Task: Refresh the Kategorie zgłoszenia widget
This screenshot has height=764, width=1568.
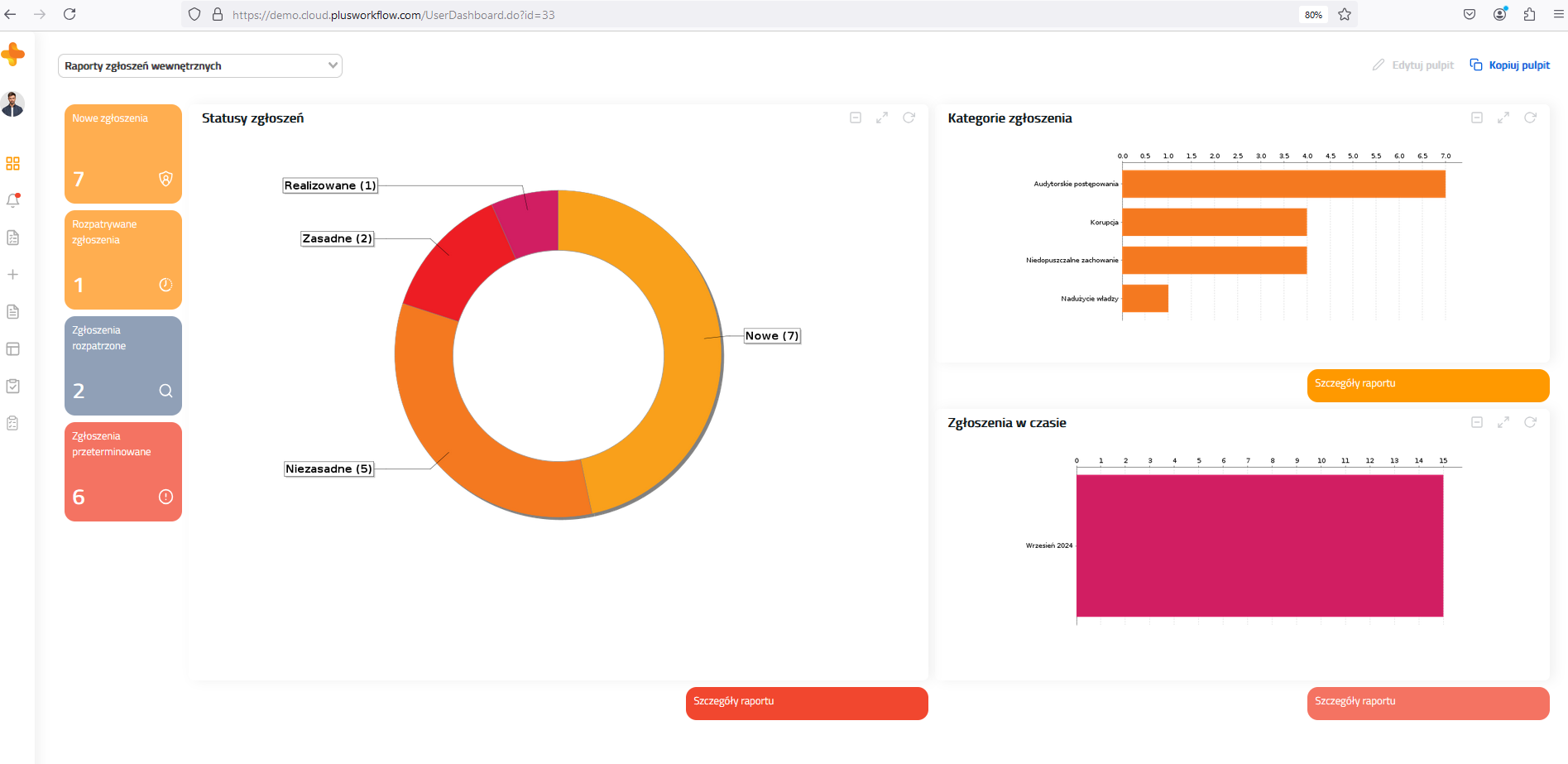Action: 1530,118
